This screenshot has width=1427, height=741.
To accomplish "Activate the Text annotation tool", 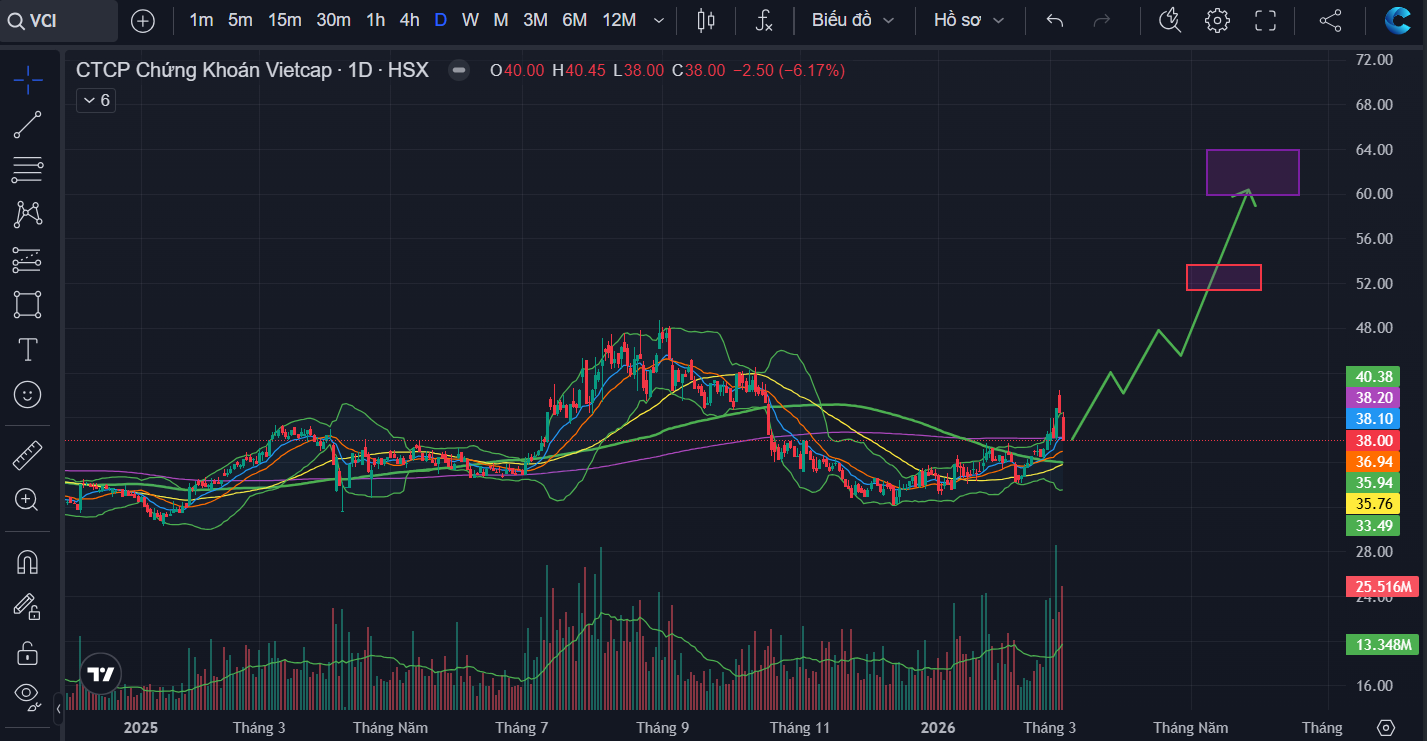I will pos(28,349).
